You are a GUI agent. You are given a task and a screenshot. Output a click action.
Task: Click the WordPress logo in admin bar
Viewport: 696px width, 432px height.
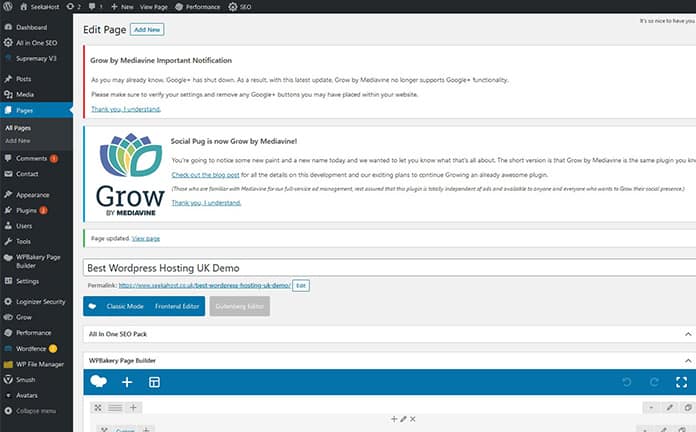coord(8,7)
